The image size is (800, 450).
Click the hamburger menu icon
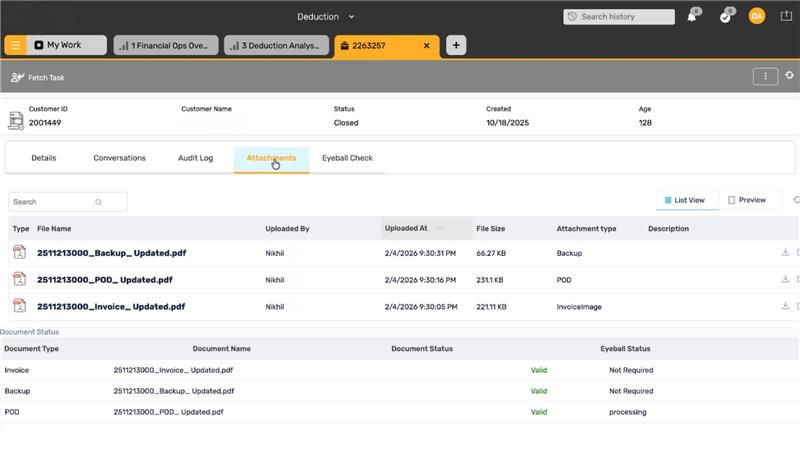click(x=15, y=45)
